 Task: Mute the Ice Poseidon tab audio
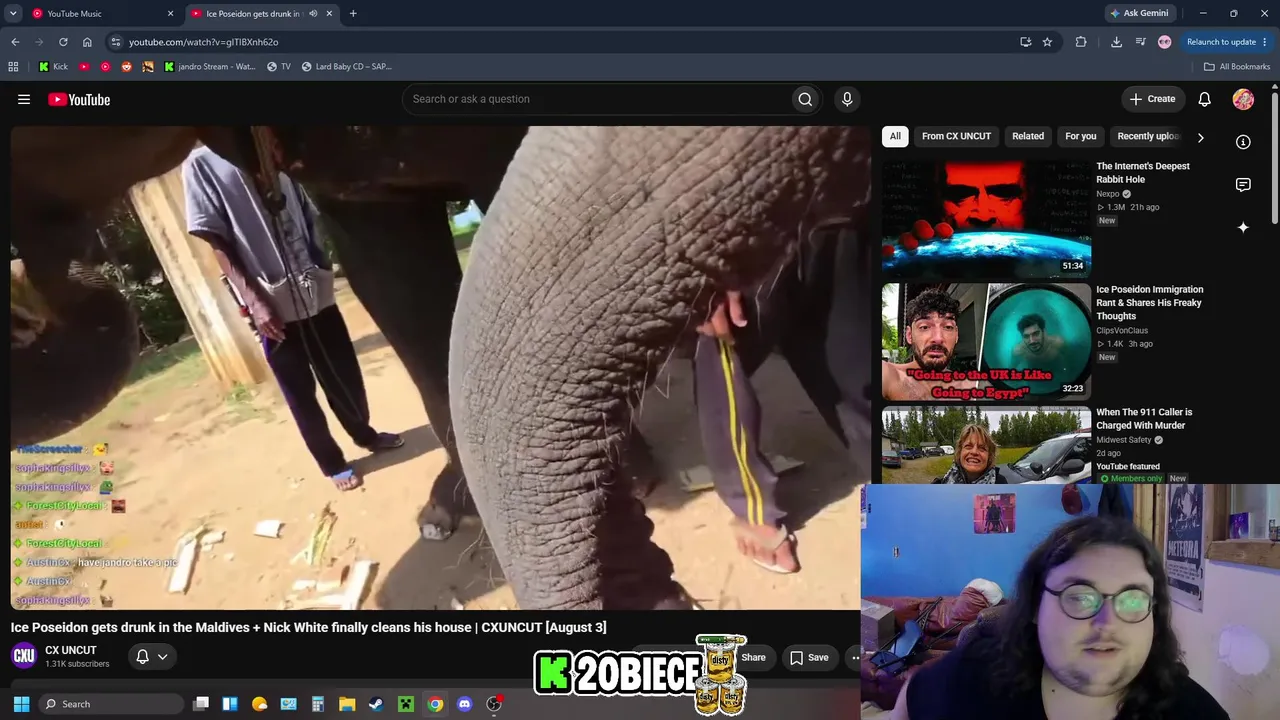[313, 14]
